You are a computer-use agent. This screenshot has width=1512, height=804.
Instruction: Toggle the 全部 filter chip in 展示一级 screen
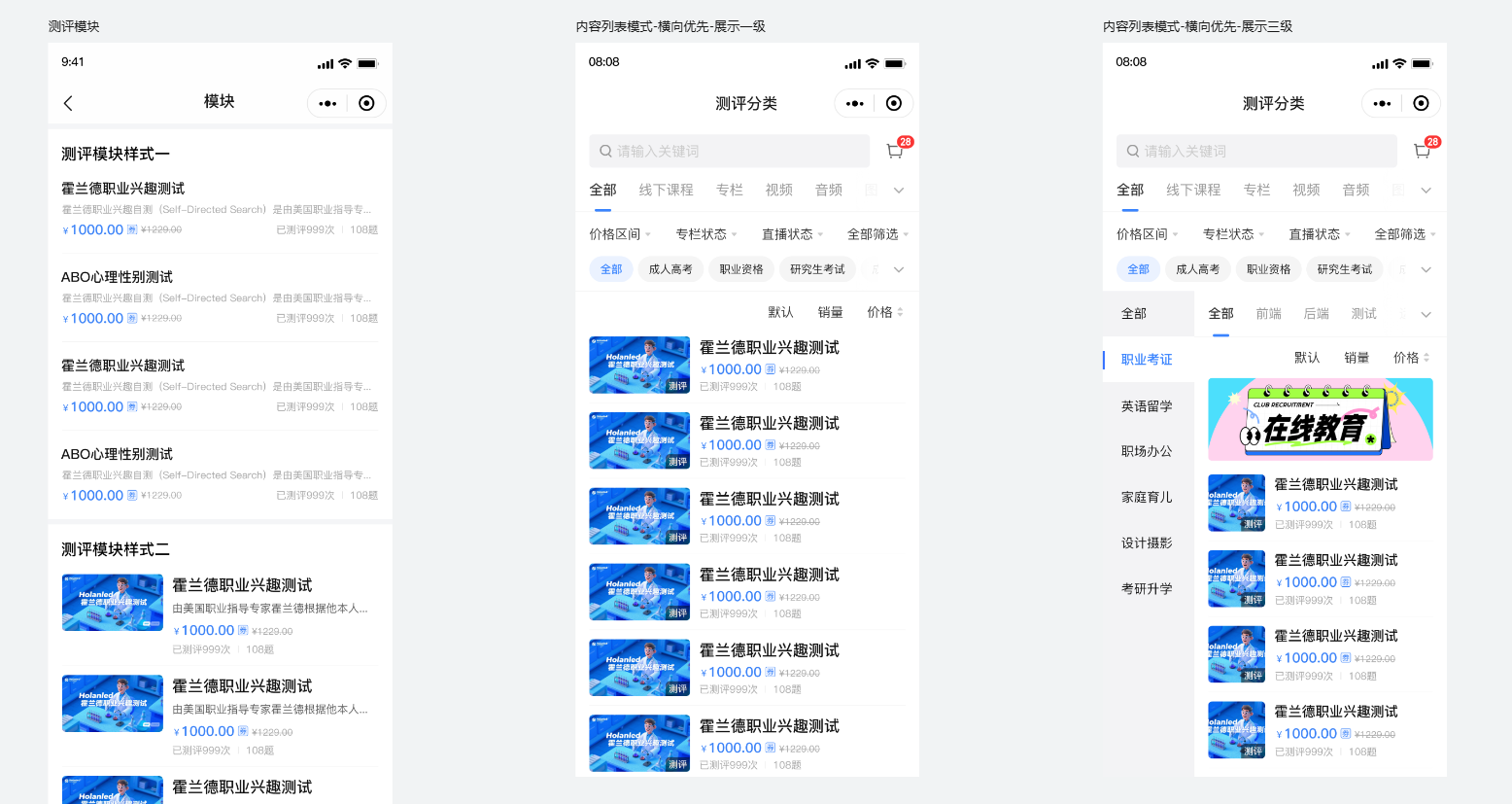(x=611, y=269)
